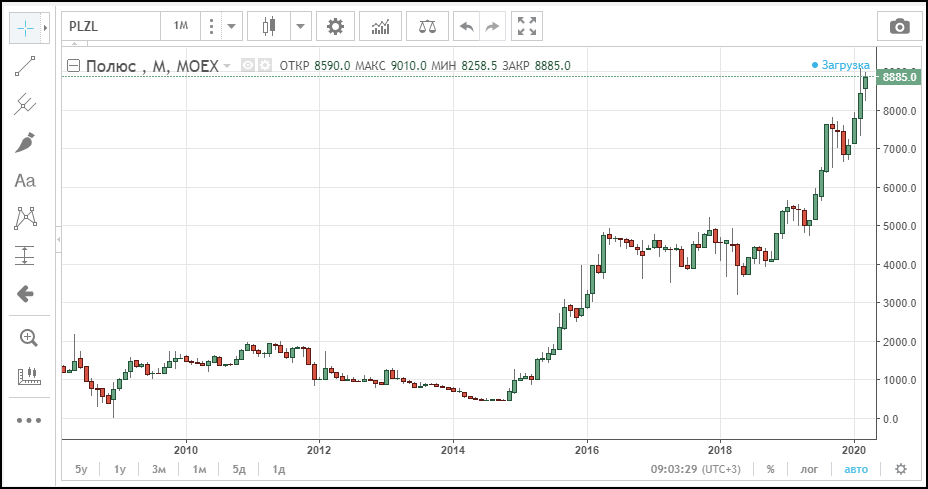Toggle percent scale mode

click(x=770, y=469)
